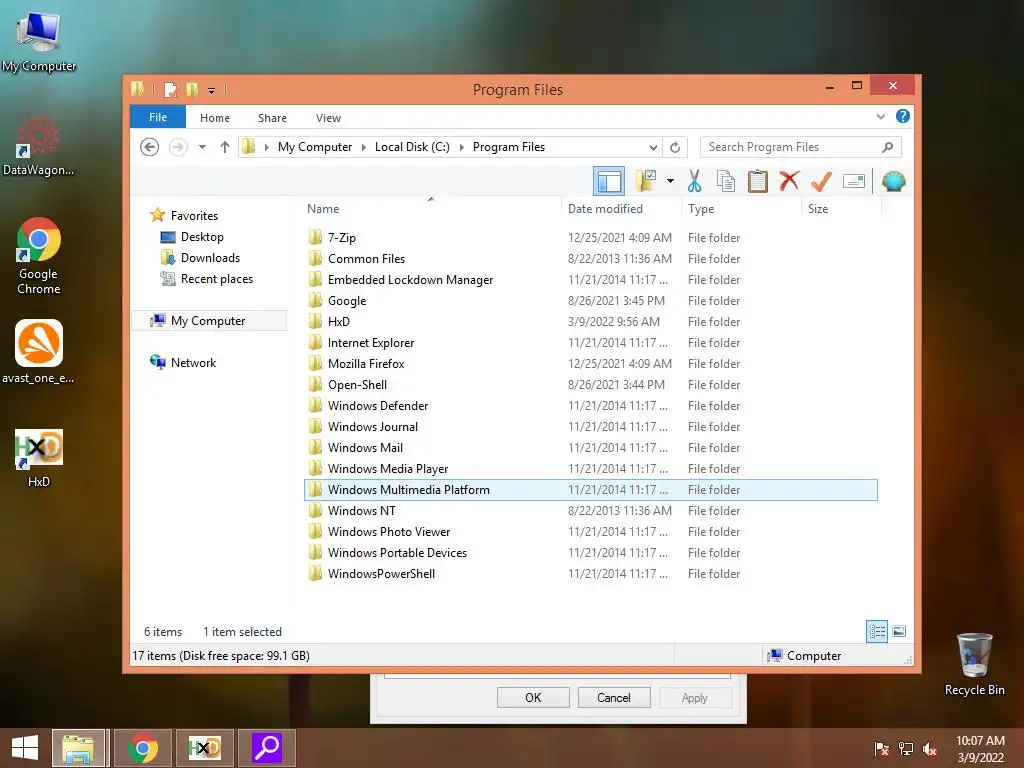This screenshot has height=768, width=1024.
Task: Select Desktop under Favorites
Action: click(x=202, y=237)
